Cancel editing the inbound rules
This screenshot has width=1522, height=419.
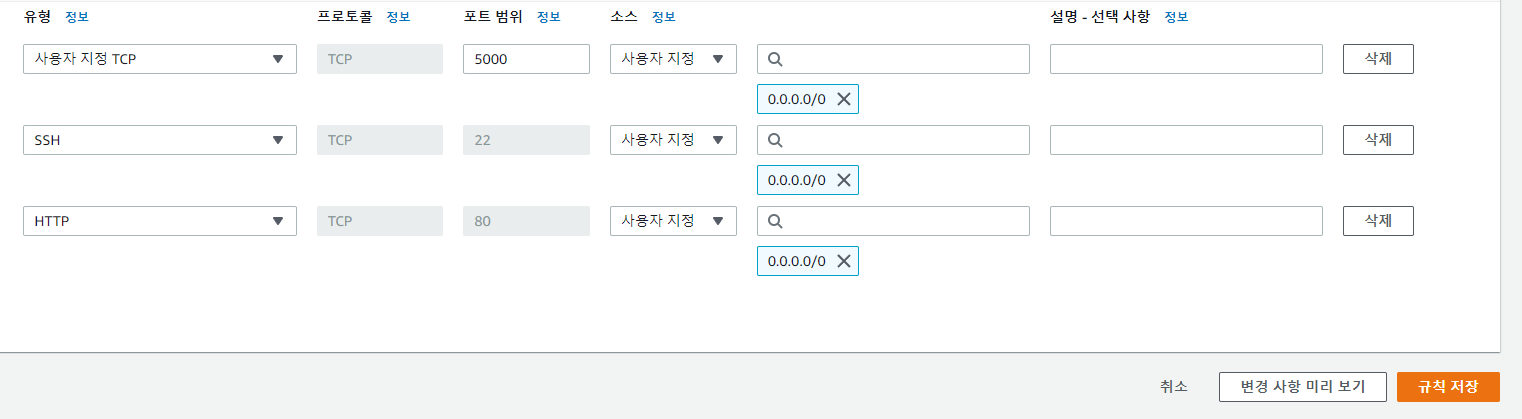1174,387
